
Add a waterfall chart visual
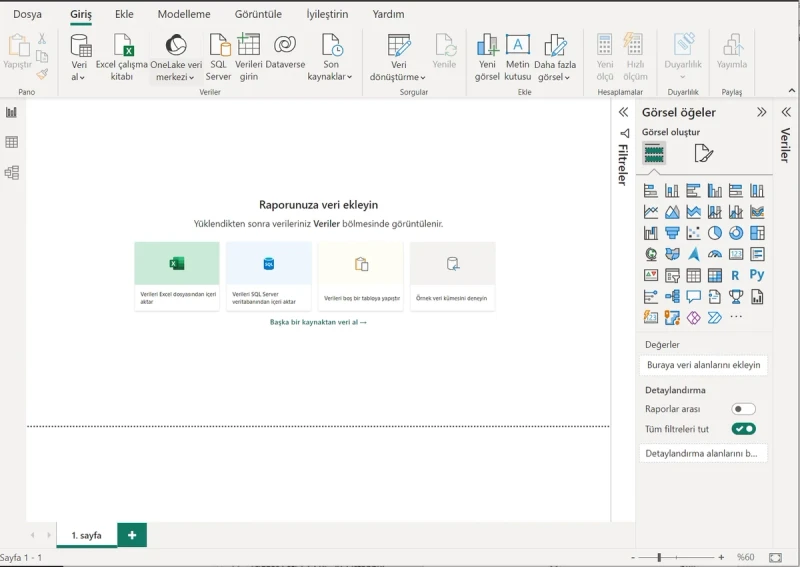point(651,233)
